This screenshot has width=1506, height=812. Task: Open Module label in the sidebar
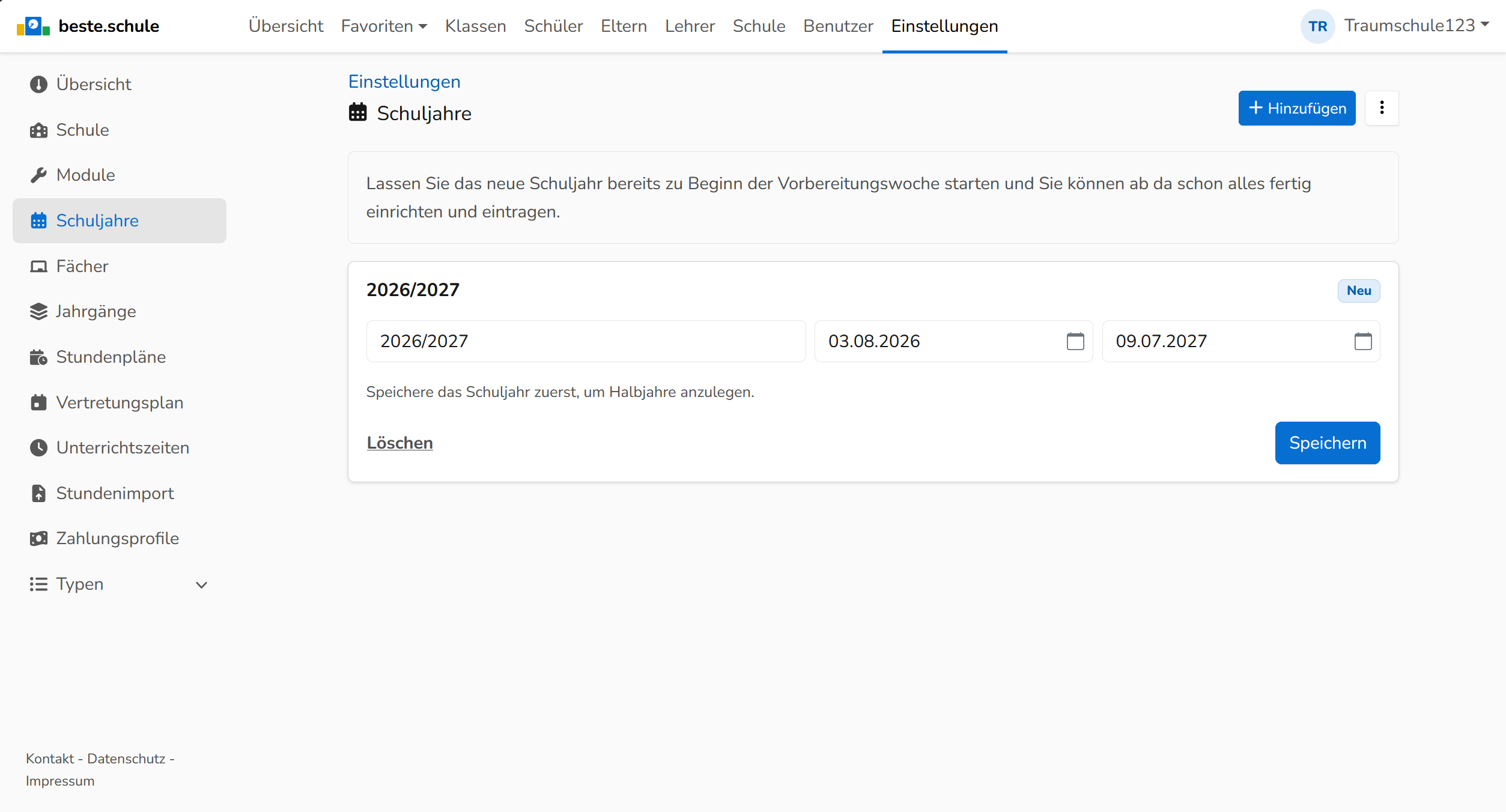pyautogui.click(x=86, y=175)
